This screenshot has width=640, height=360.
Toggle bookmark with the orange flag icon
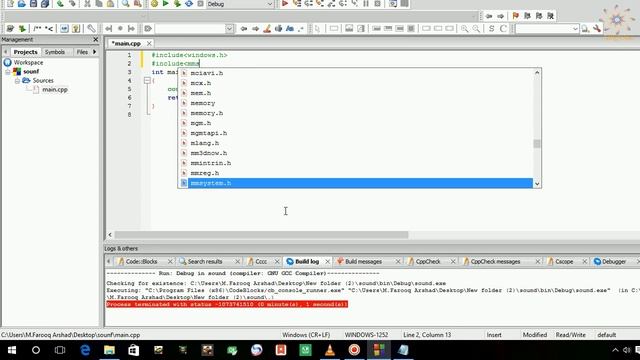[x=516, y=16]
